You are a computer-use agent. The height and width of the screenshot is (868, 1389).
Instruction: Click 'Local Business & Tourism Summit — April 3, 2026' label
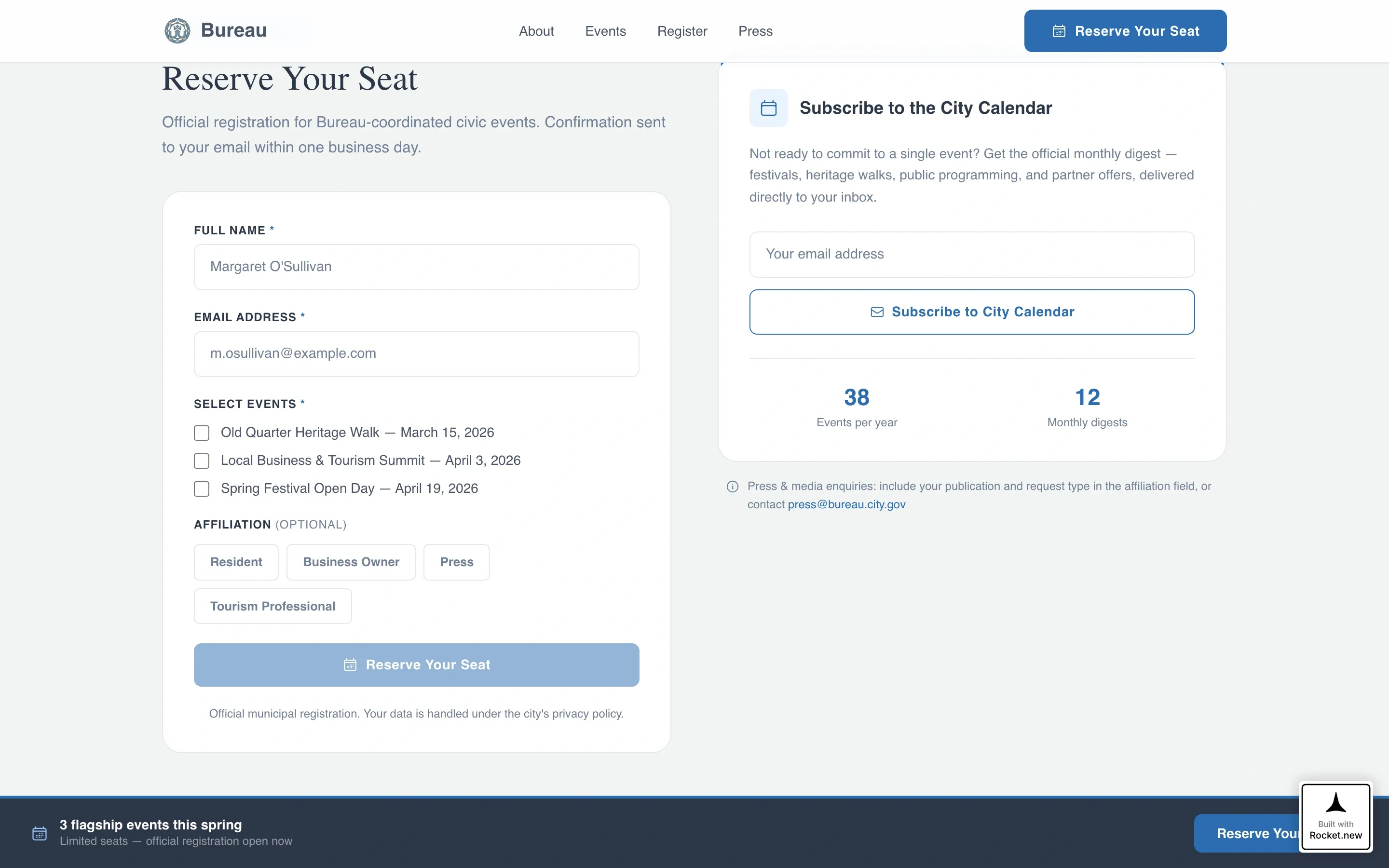coord(370,461)
